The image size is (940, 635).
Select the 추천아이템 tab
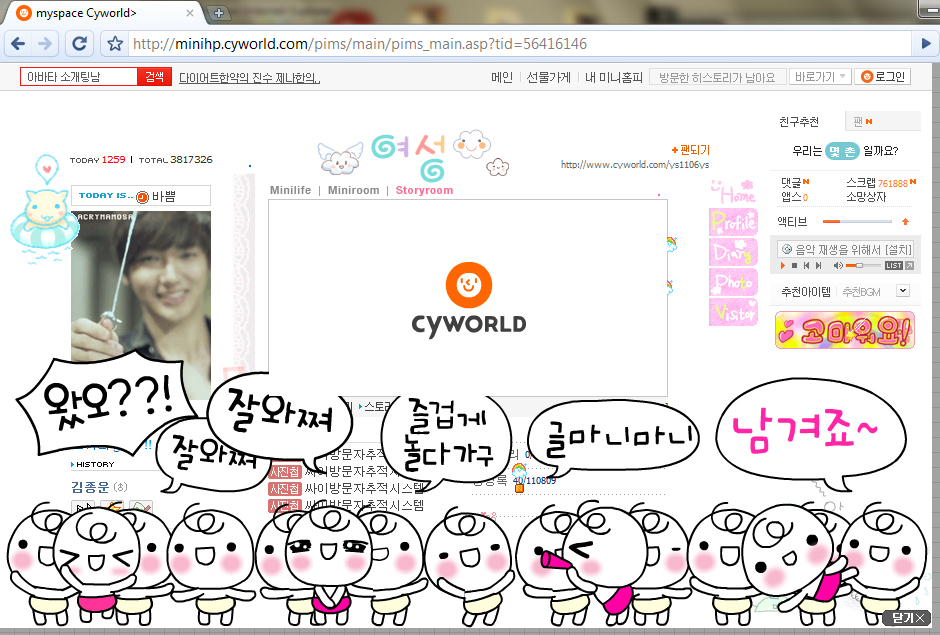pos(806,292)
